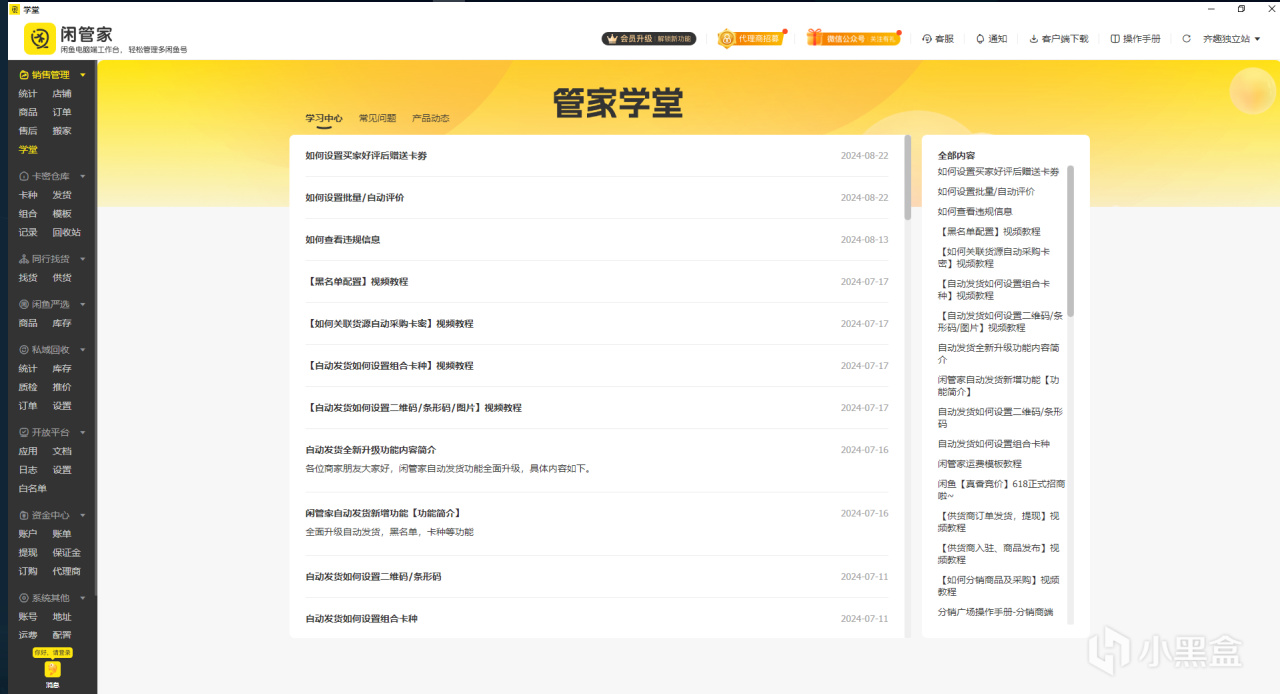Screen dimensions: 1280x694
Task: Open 店铺 under 销售管理
Action: point(62,94)
